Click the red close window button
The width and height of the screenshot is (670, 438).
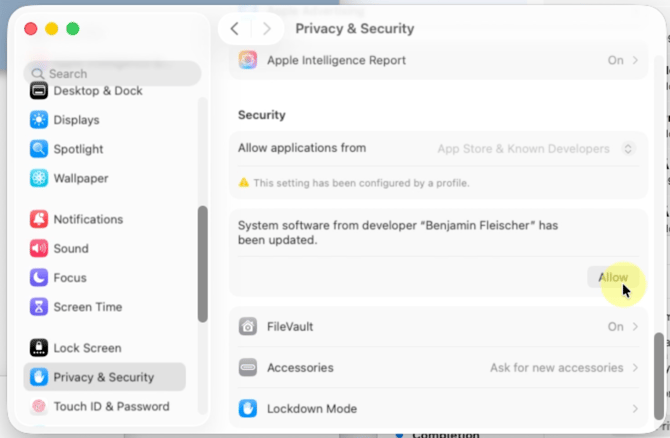31,29
